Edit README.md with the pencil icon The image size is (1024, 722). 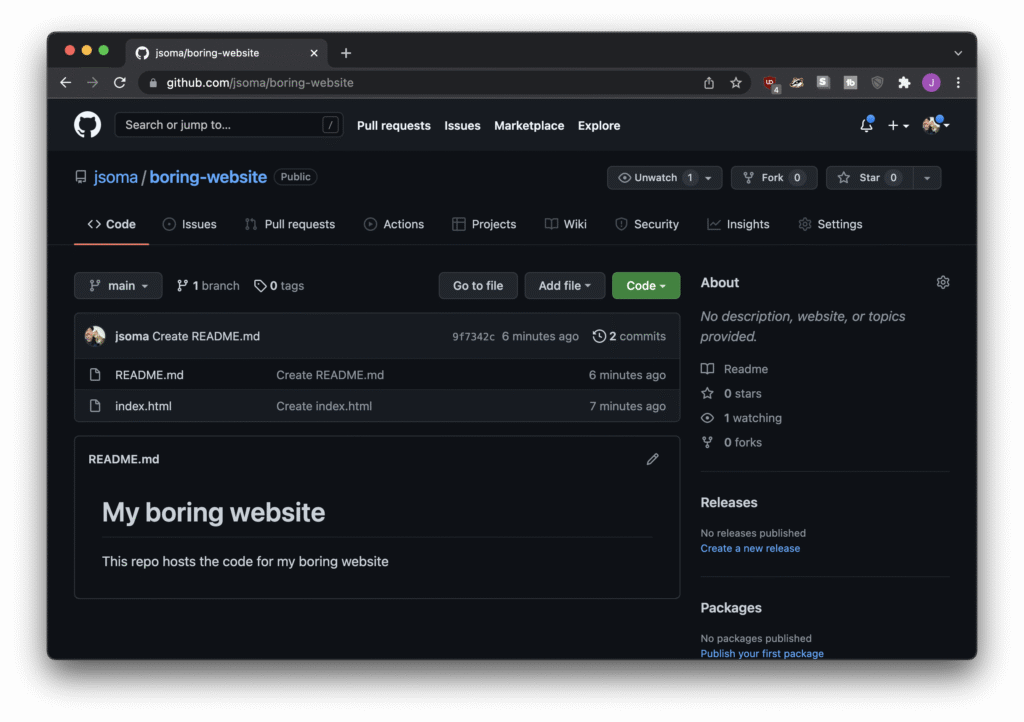[x=653, y=459]
